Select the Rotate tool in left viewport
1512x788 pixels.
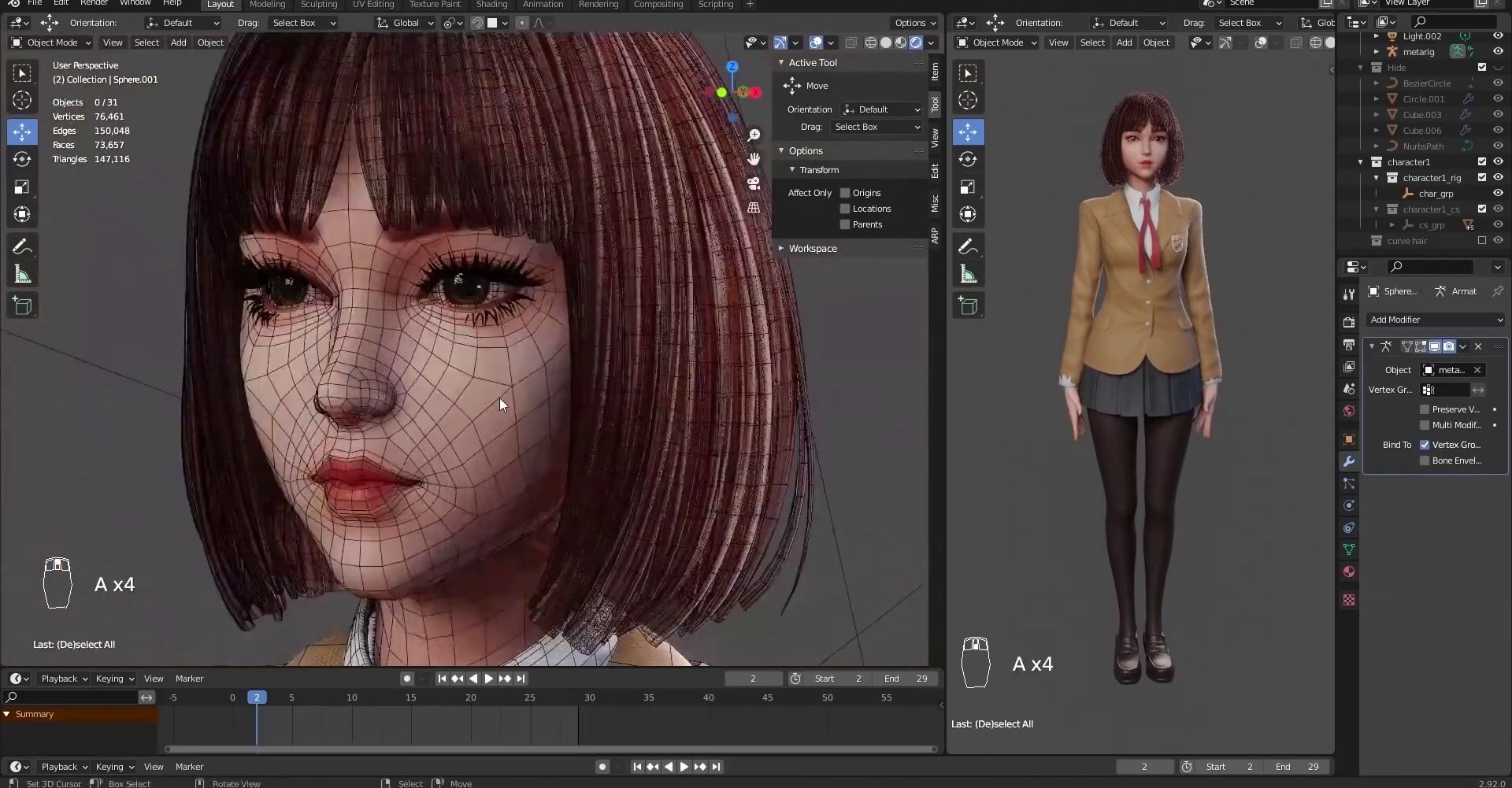point(22,160)
